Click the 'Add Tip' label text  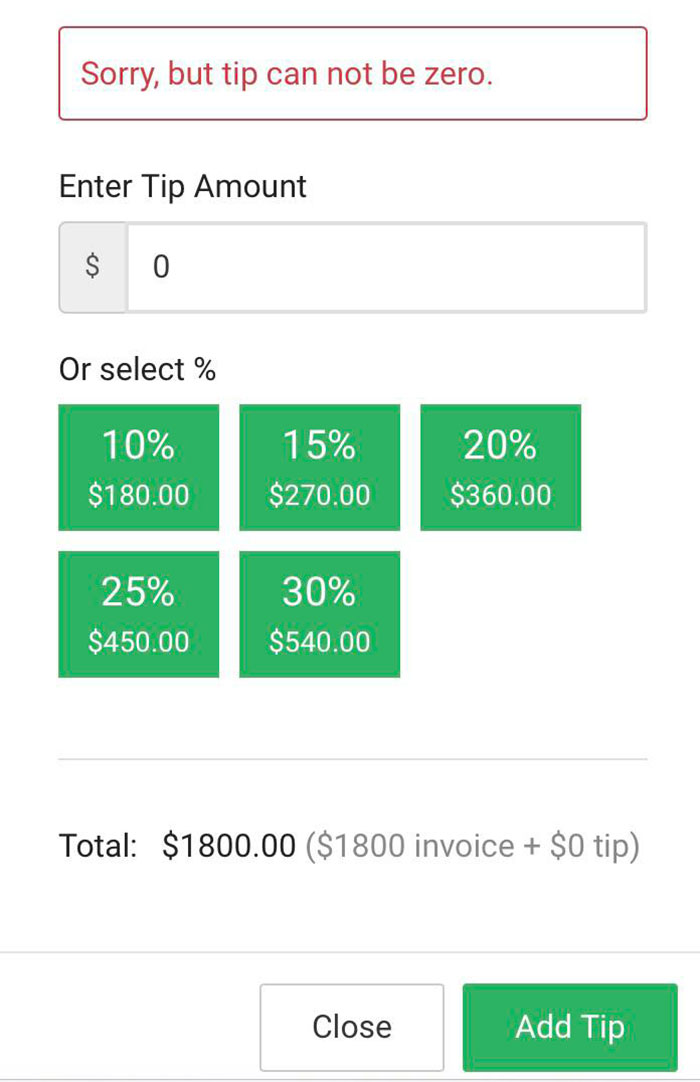(569, 1027)
